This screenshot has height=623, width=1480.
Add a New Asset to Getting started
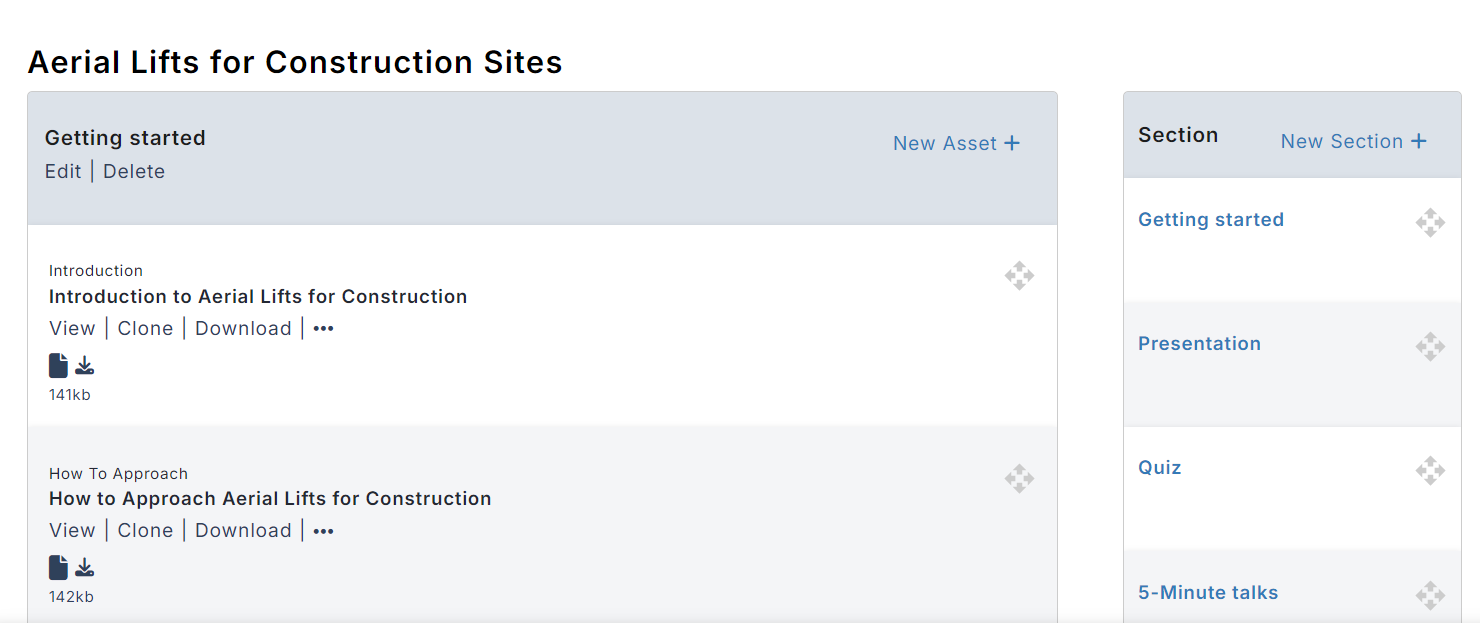point(957,143)
